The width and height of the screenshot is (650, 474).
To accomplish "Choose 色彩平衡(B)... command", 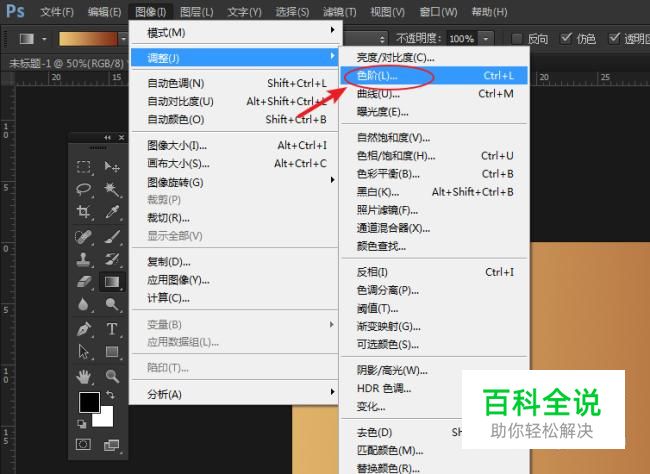I will coord(434,174).
